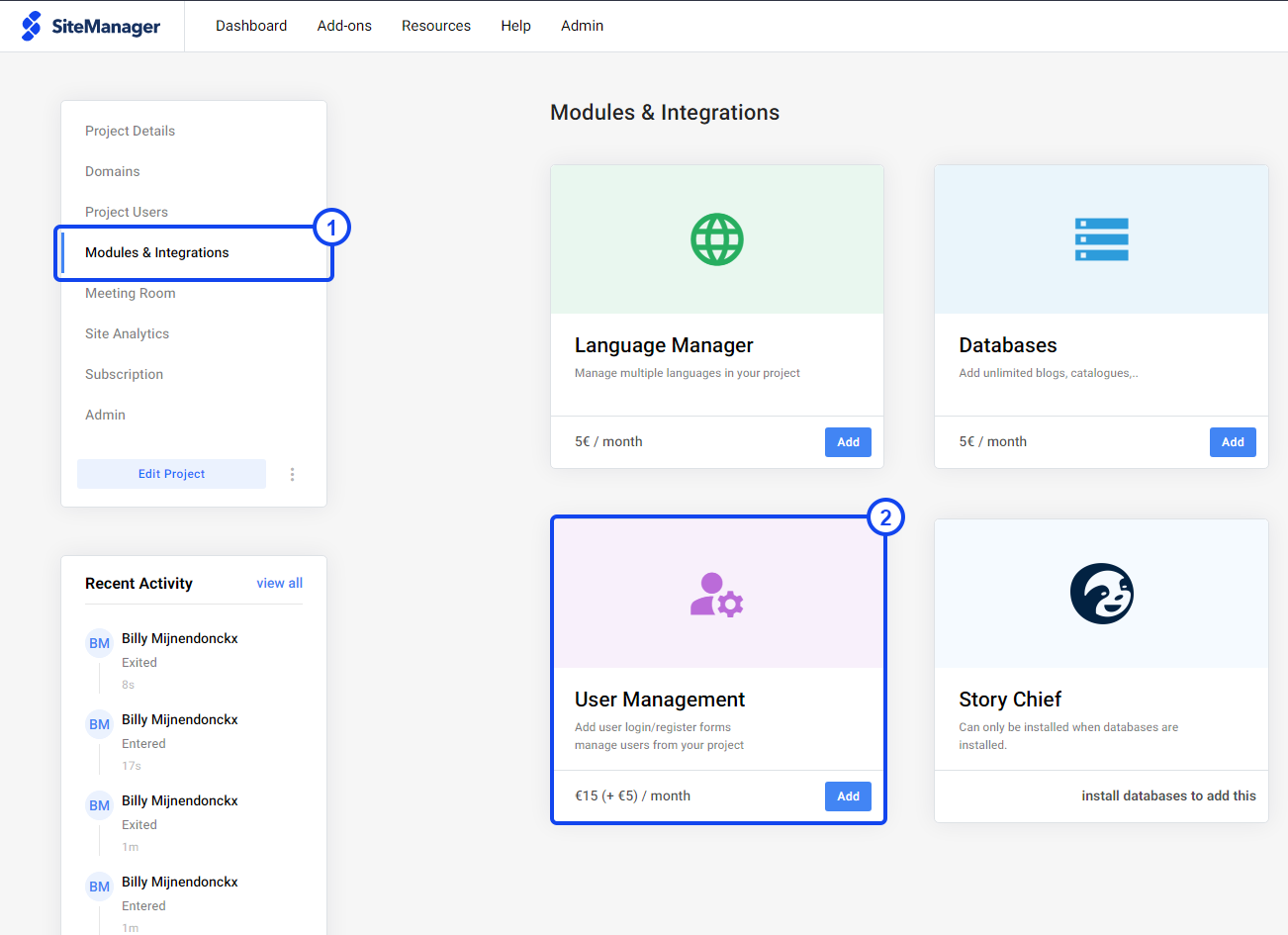Open the Help menu item
The width and height of the screenshot is (1288, 935).
(515, 26)
